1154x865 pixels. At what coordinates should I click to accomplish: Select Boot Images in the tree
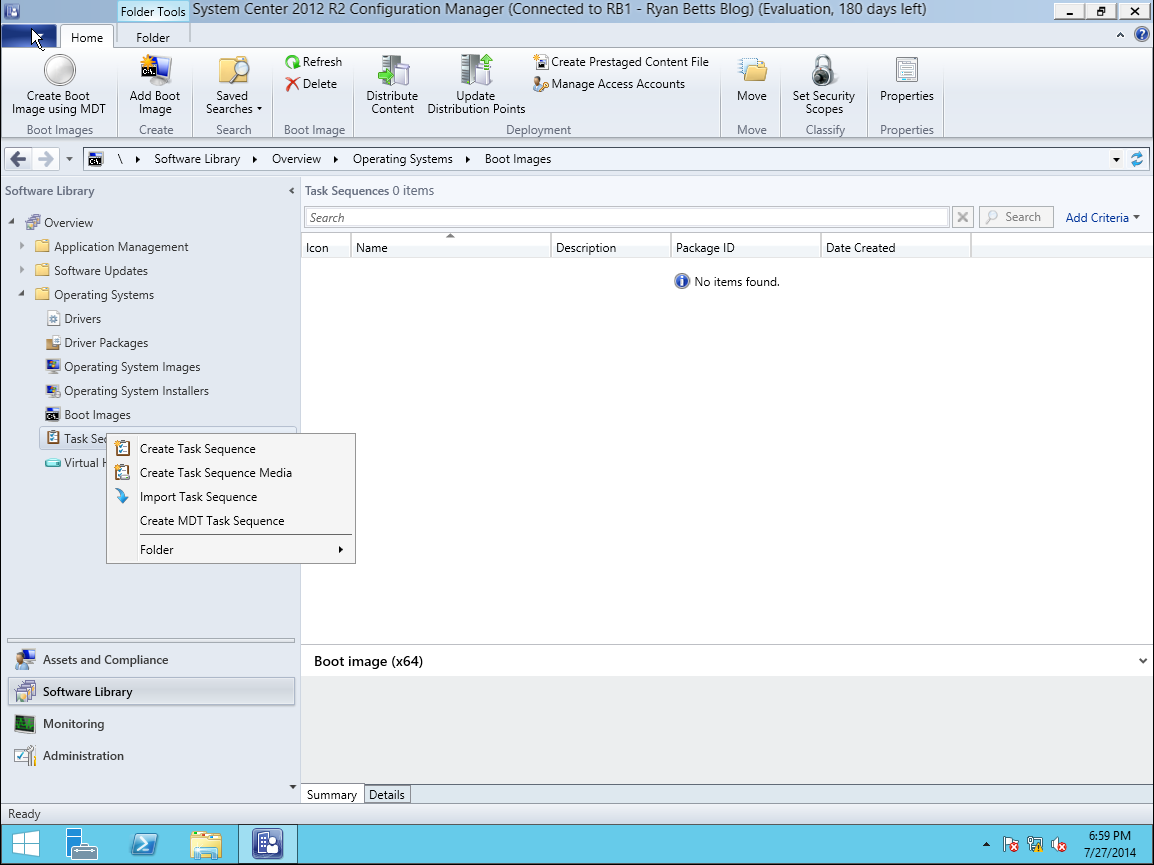[88, 415]
